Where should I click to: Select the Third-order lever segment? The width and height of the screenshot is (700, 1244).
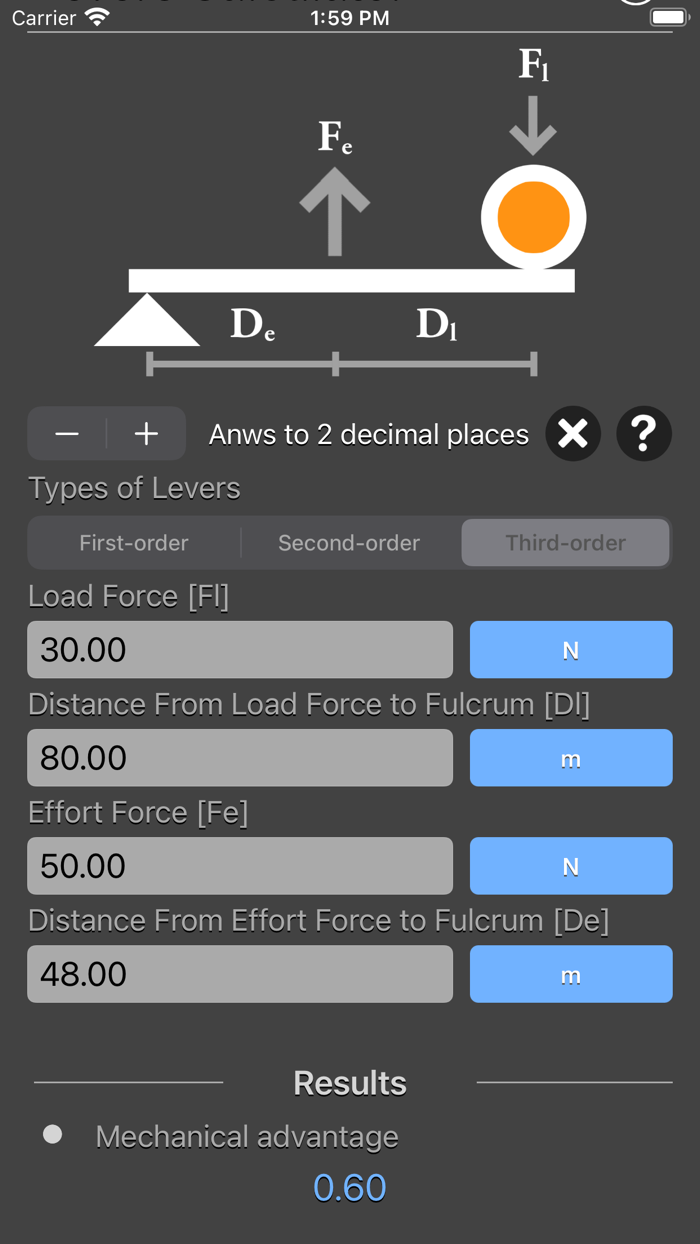pyautogui.click(x=565, y=543)
